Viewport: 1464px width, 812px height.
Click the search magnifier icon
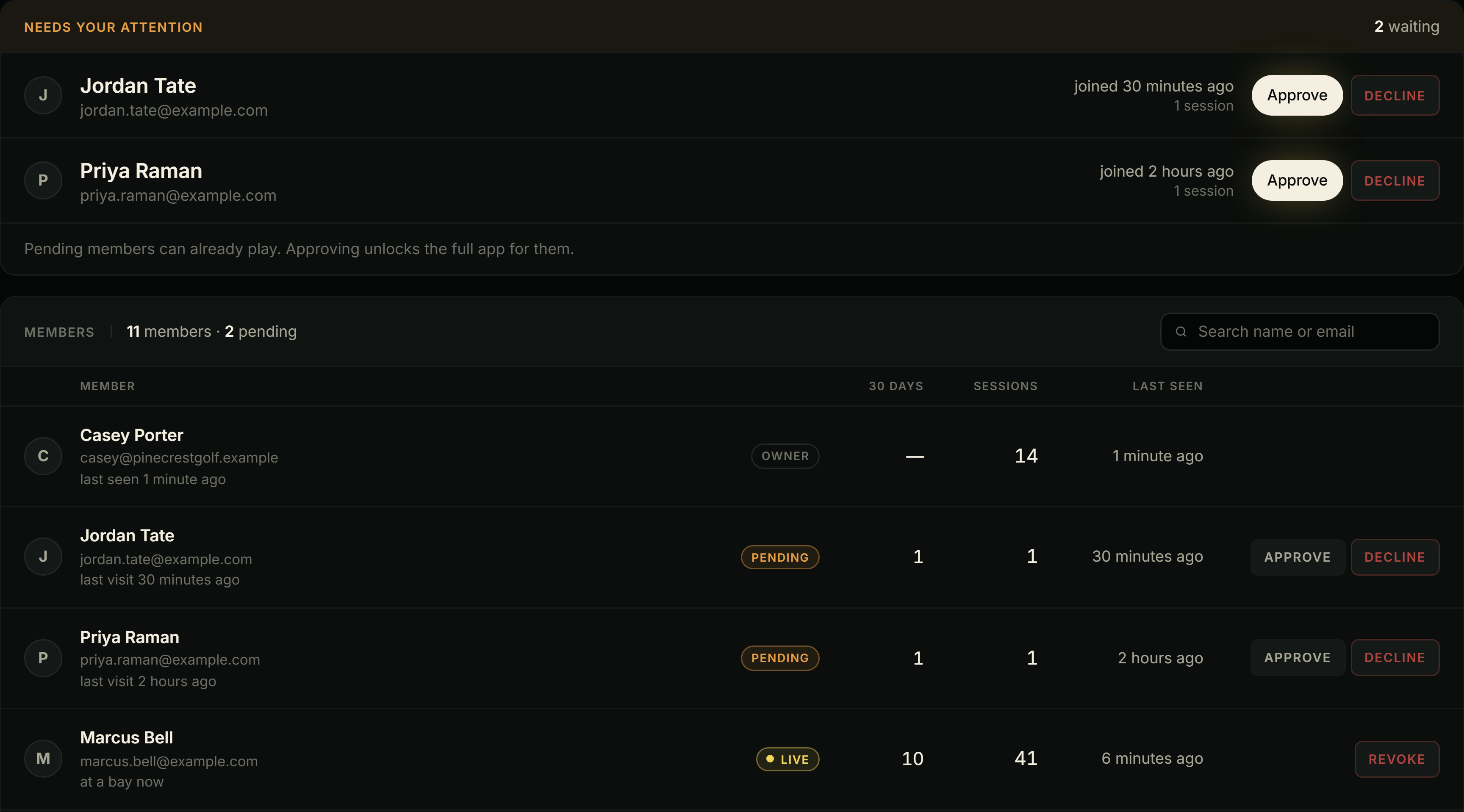click(1181, 332)
